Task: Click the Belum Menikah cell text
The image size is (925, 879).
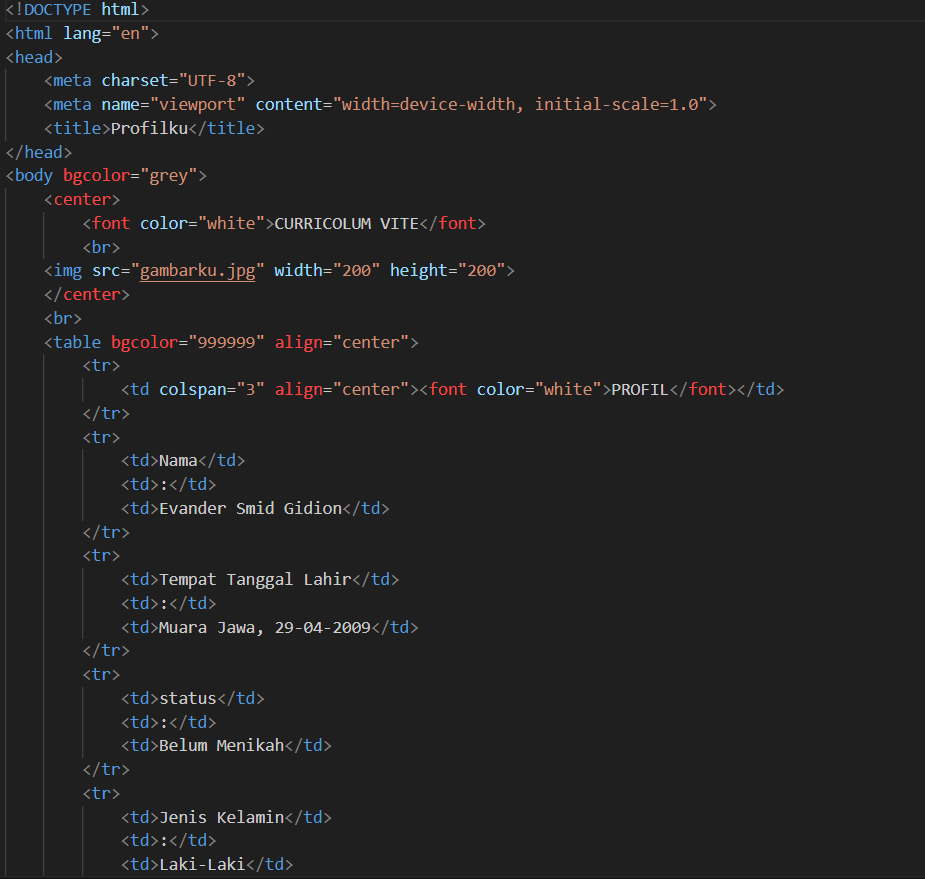Action: pyautogui.click(x=221, y=746)
